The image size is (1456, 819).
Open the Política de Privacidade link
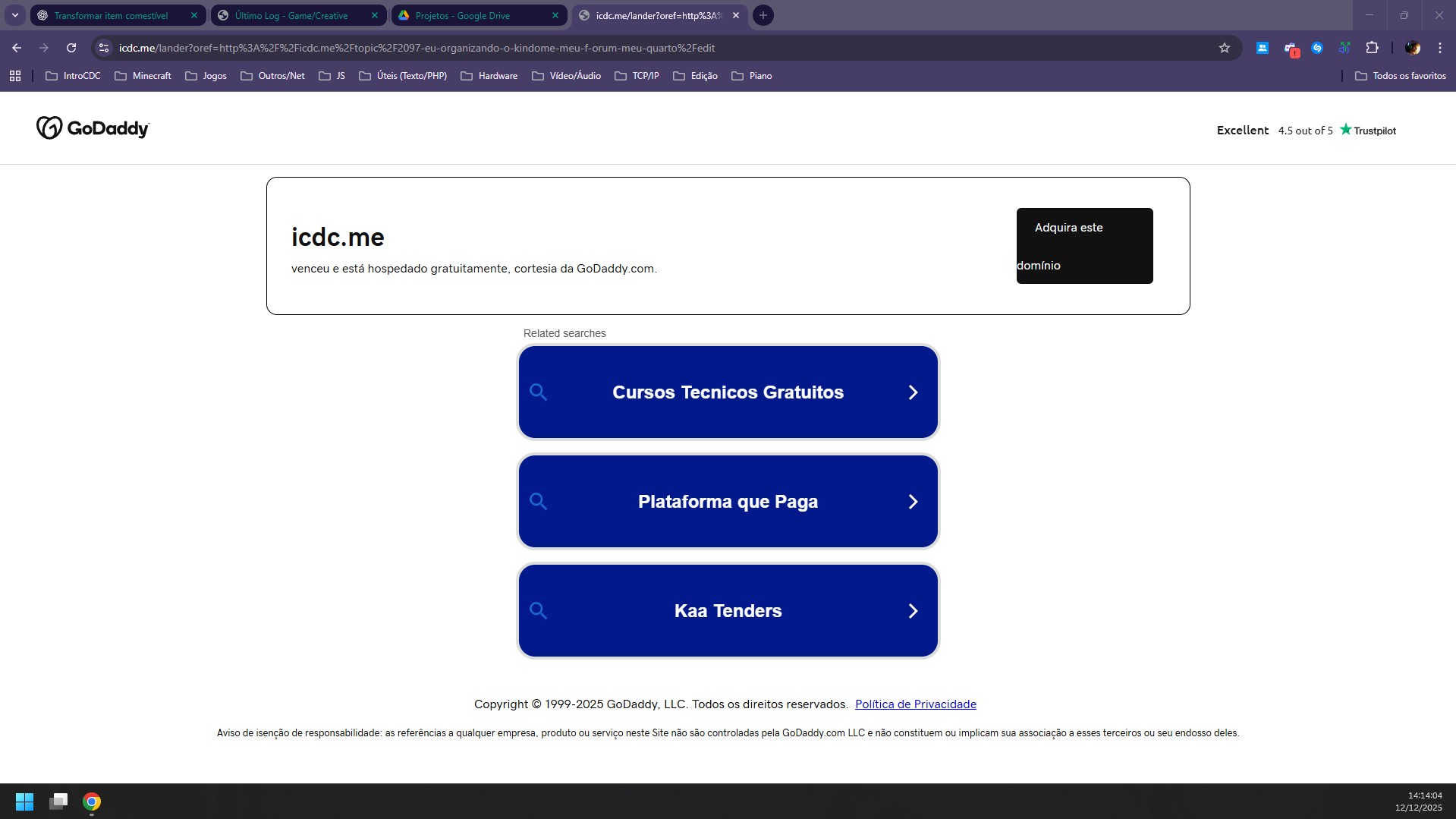[915, 704]
